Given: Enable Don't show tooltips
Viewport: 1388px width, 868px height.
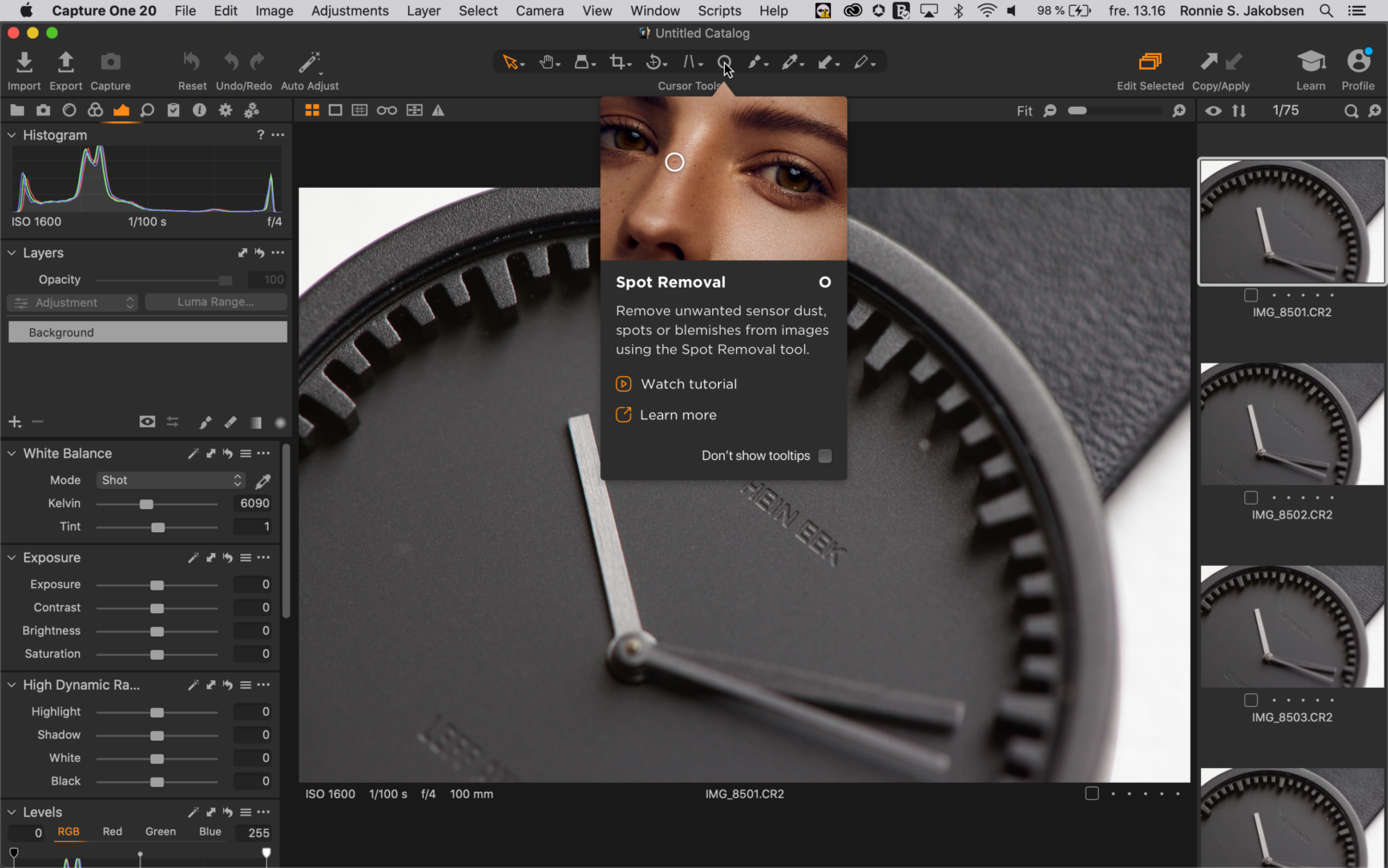Looking at the screenshot, I should 824,456.
